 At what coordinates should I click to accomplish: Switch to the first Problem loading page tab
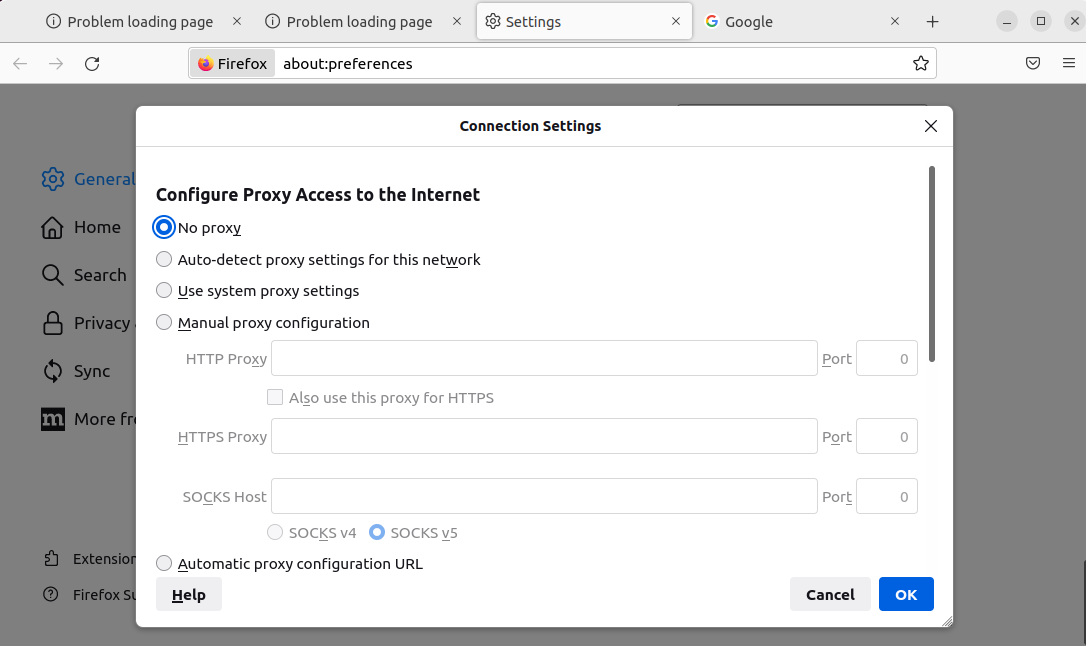pos(140,22)
